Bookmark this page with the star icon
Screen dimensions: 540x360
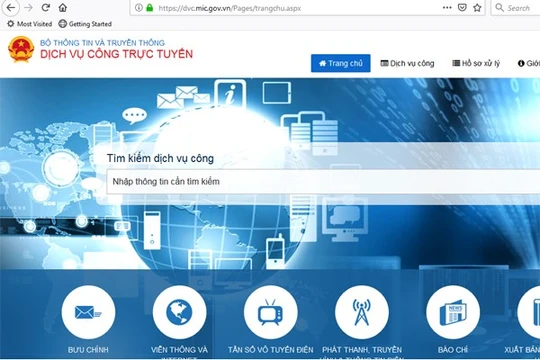click(x=477, y=8)
